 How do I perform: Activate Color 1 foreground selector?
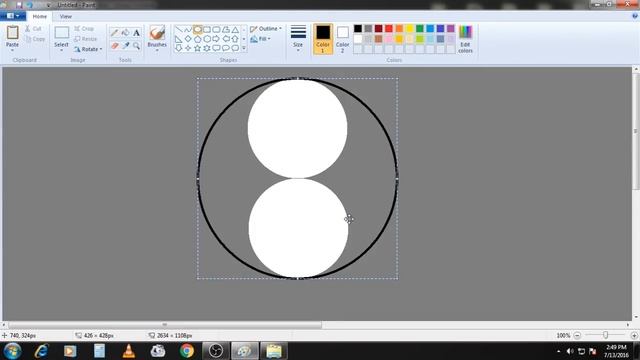323,39
